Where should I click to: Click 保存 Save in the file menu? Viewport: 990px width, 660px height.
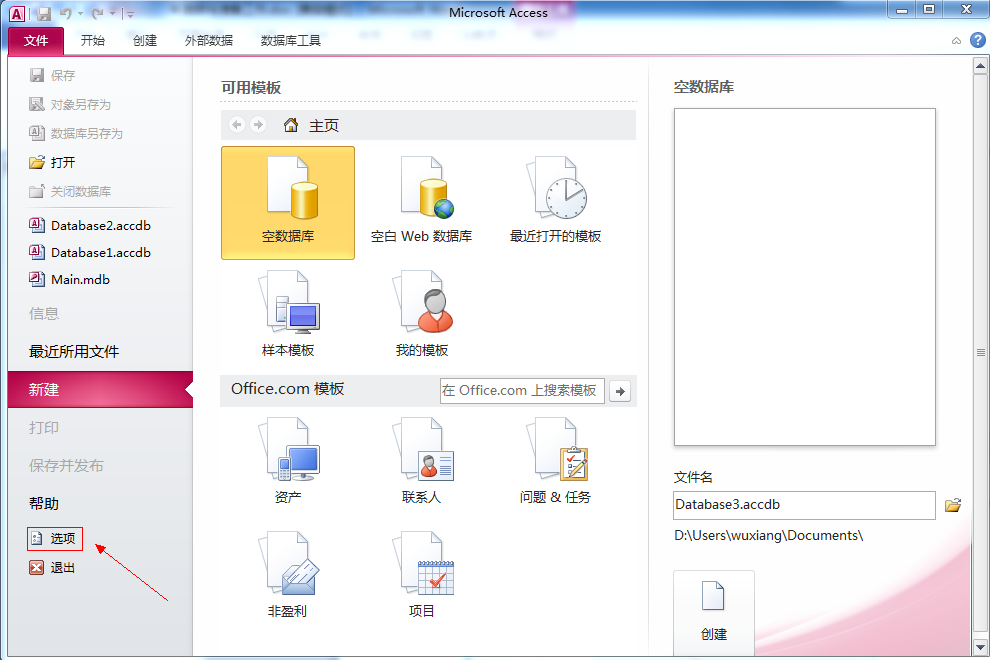(x=52, y=76)
